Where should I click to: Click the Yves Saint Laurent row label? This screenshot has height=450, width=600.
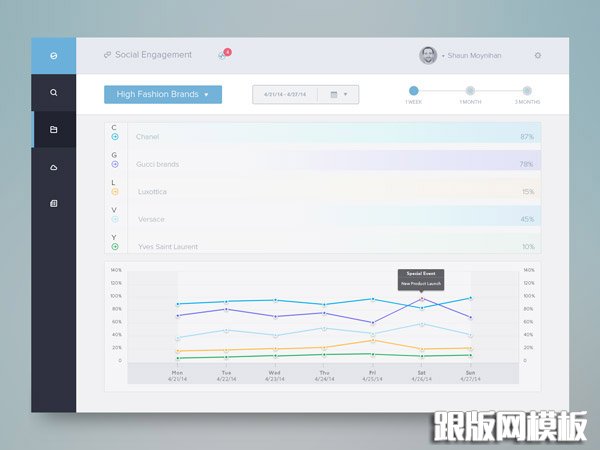click(x=168, y=247)
